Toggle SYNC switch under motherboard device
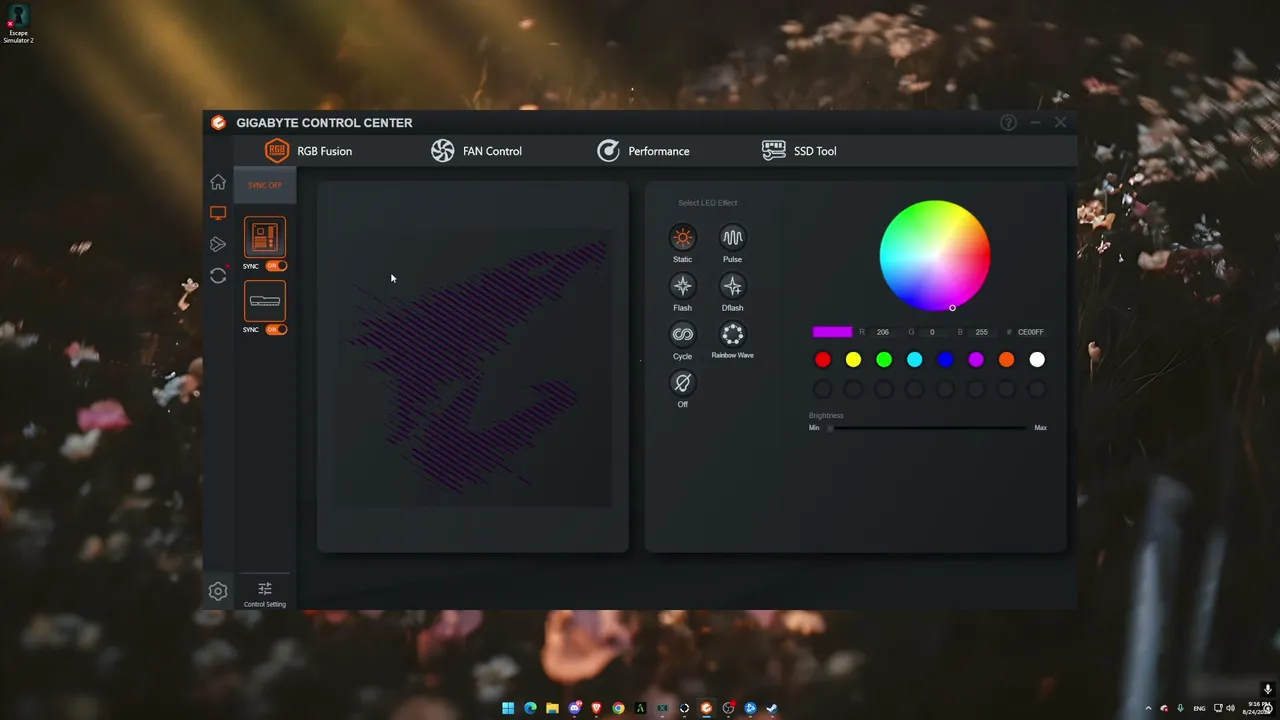Viewport: 1280px width, 720px height. click(x=276, y=266)
